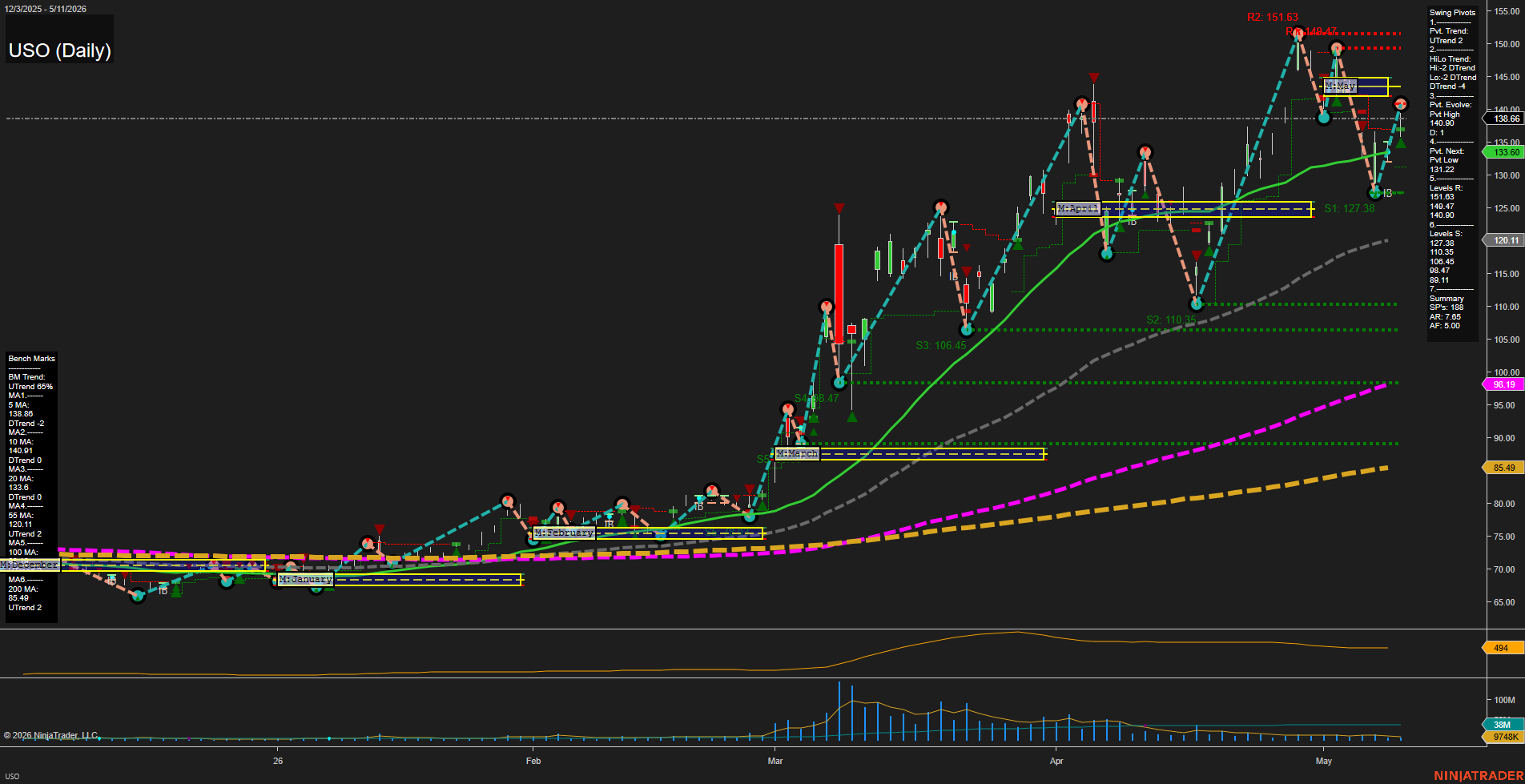The height and width of the screenshot is (784, 1525).
Task: Click the 9748K volume average tag
Action: point(1504,737)
